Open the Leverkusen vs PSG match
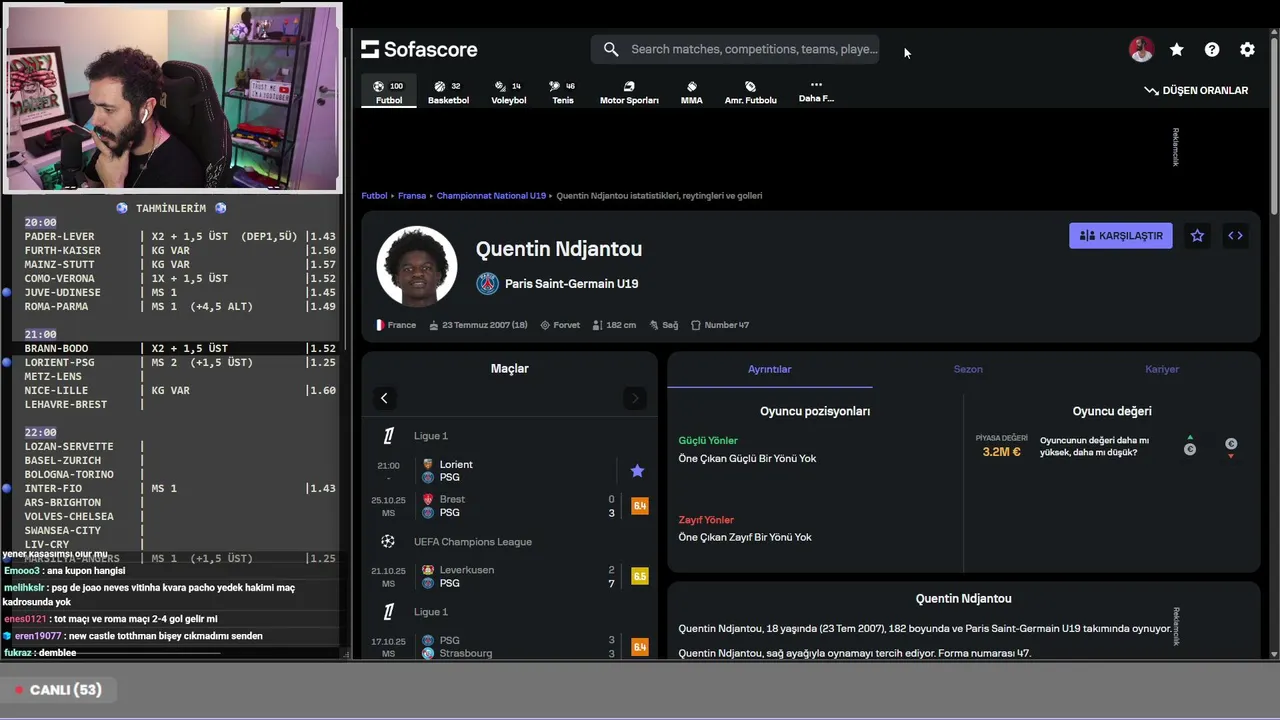The image size is (1280, 720). pos(509,577)
